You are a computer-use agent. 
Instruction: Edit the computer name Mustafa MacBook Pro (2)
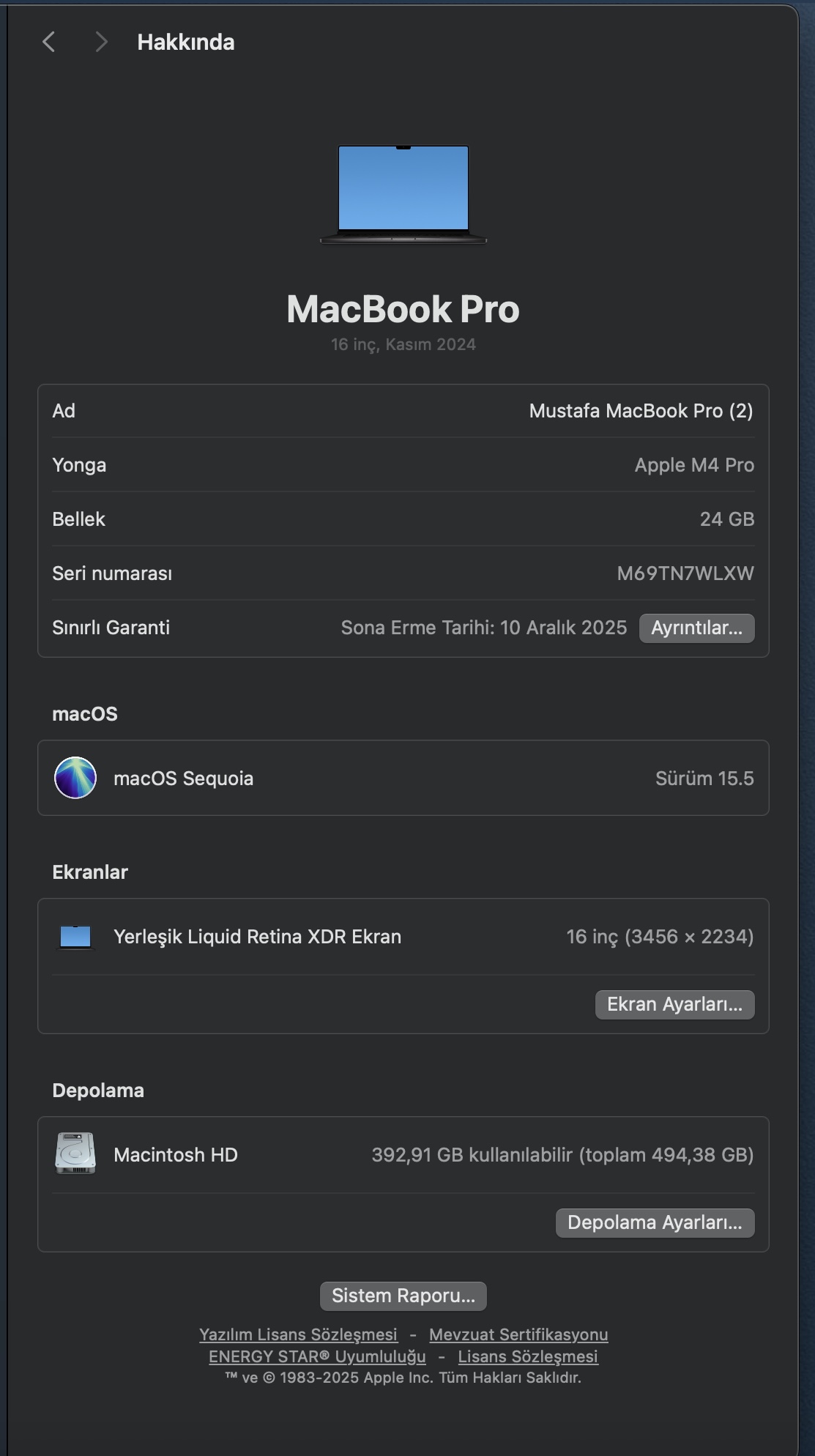641,411
